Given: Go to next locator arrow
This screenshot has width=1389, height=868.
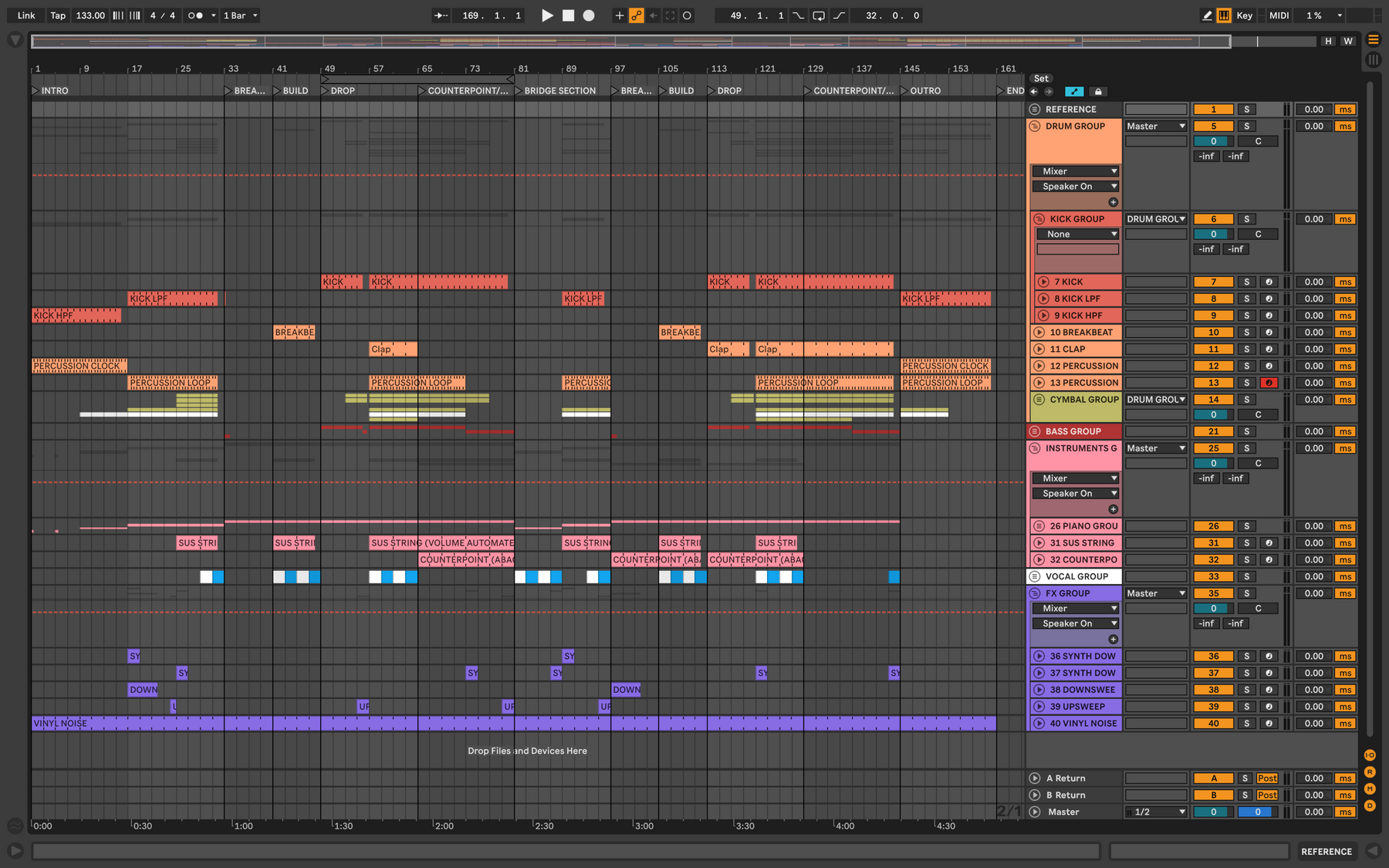Looking at the screenshot, I should [x=1049, y=92].
